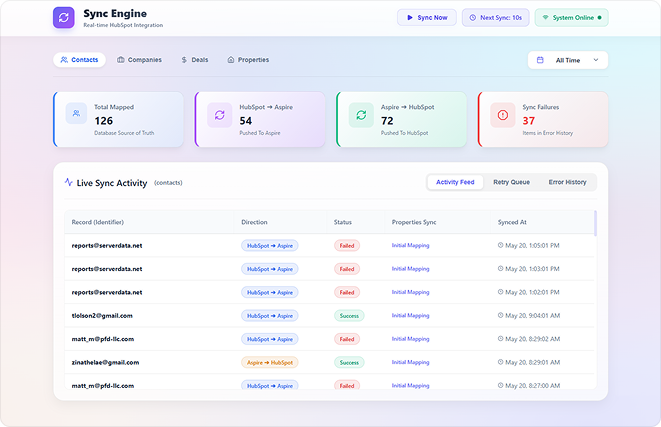The height and width of the screenshot is (427, 661).
Task: Click the clock icon beside May 20, 1:05:01 PM
Action: [500, 245]
